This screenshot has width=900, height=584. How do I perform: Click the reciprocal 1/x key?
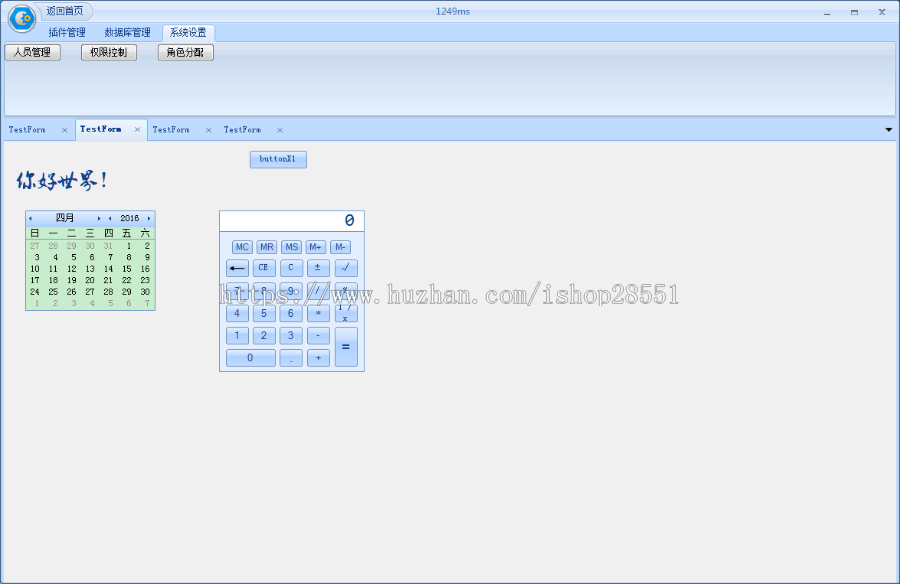(346, 314)
